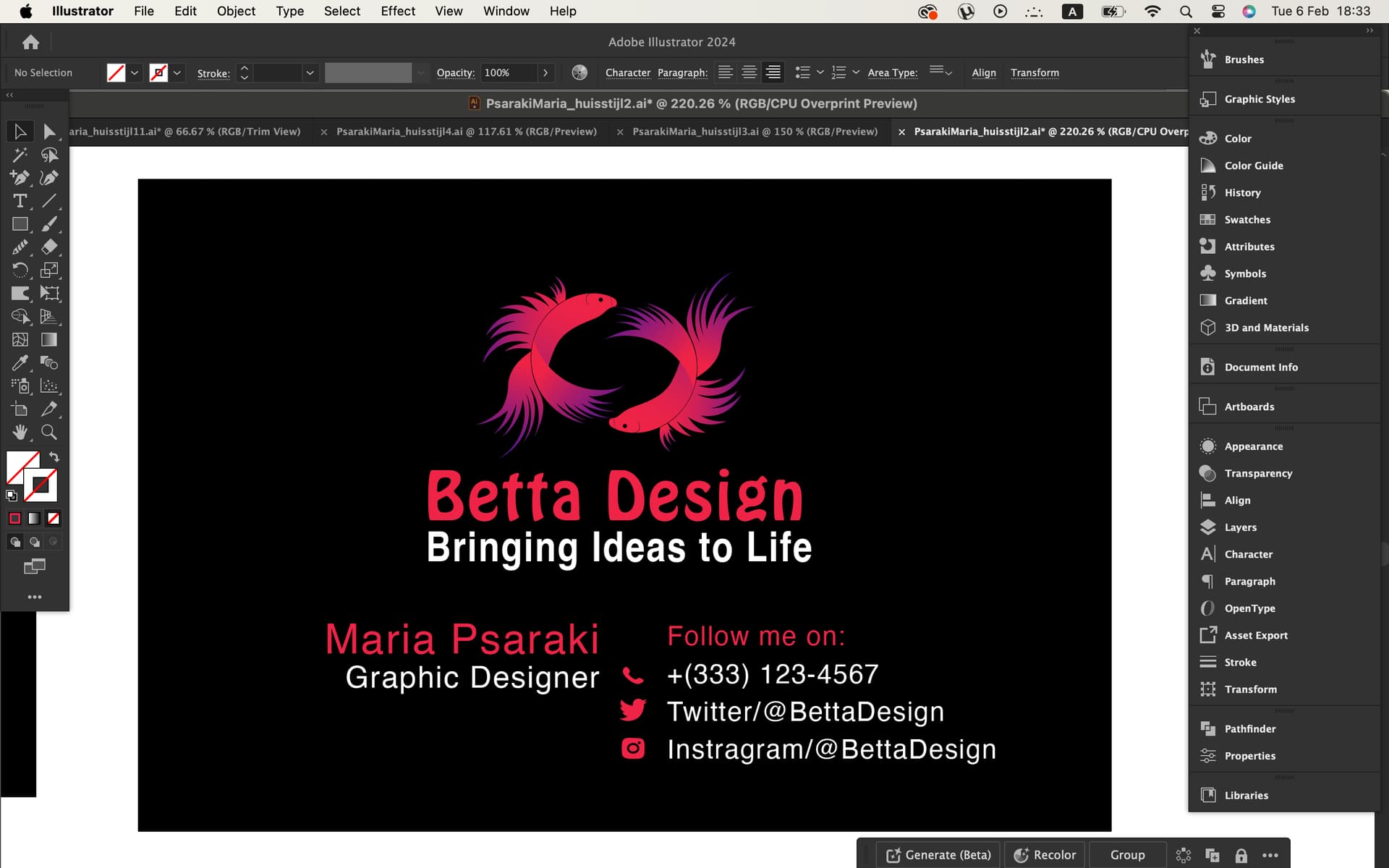The width and height of the screenshot is (1389, 868).
Task: Pick the Eyedropper tool
Action: (x=20, y=362)
